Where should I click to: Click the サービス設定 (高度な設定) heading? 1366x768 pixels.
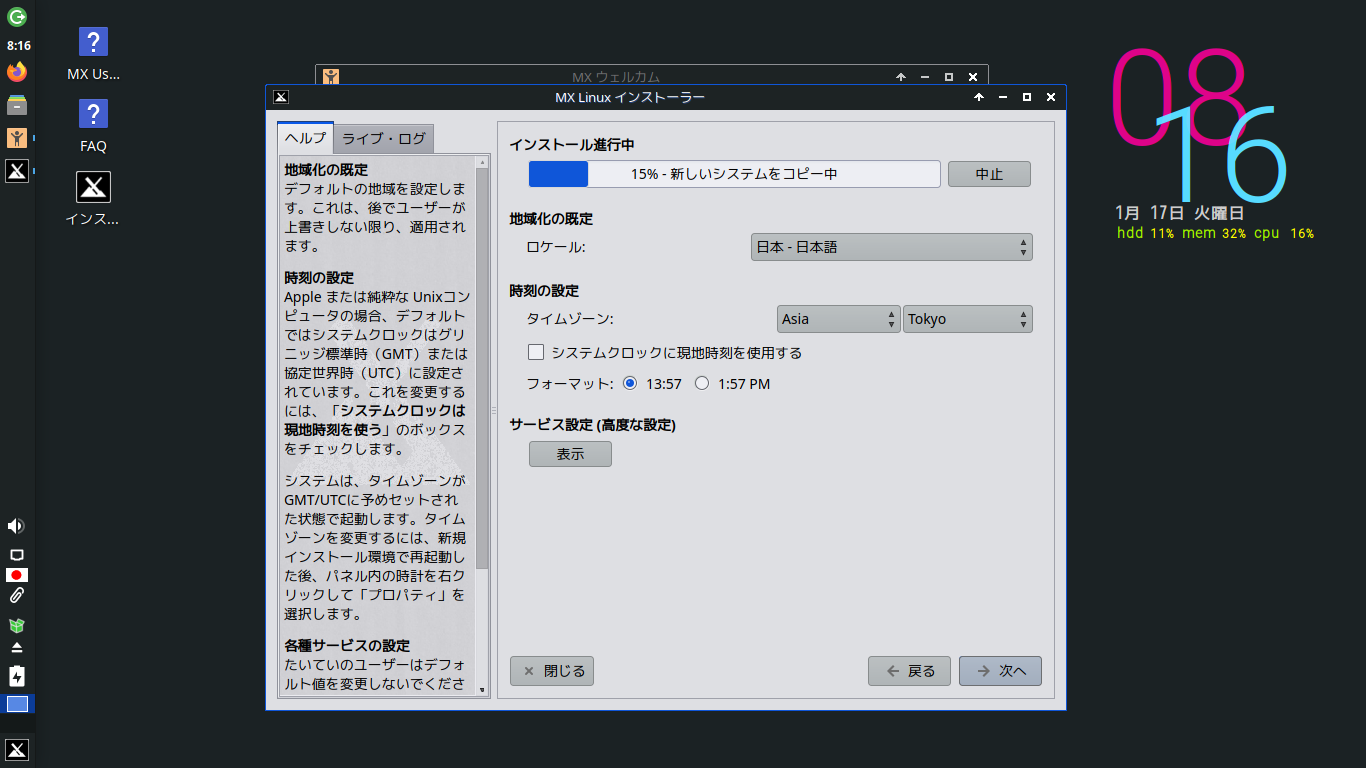point(593,425)
